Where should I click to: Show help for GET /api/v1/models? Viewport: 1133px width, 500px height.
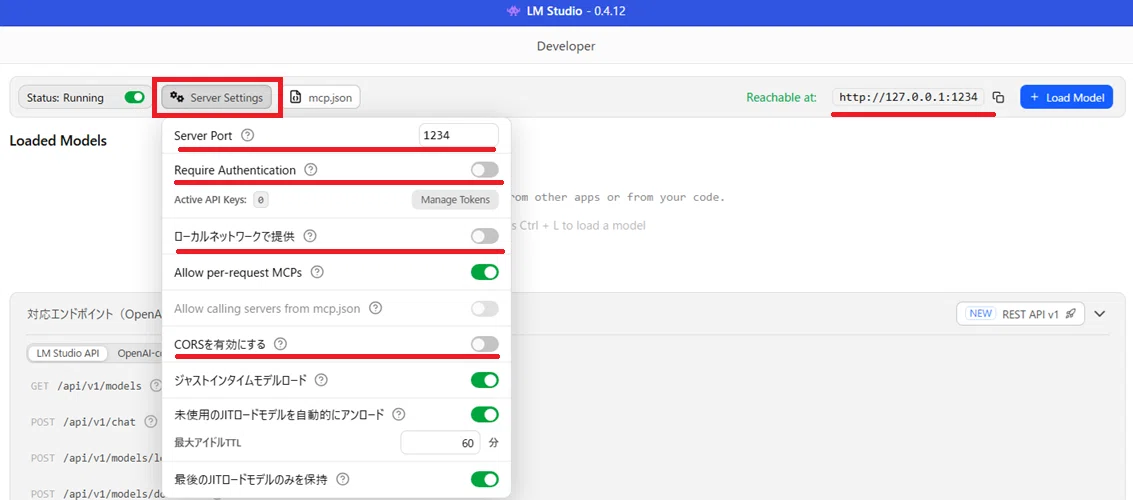pos(155,386)
